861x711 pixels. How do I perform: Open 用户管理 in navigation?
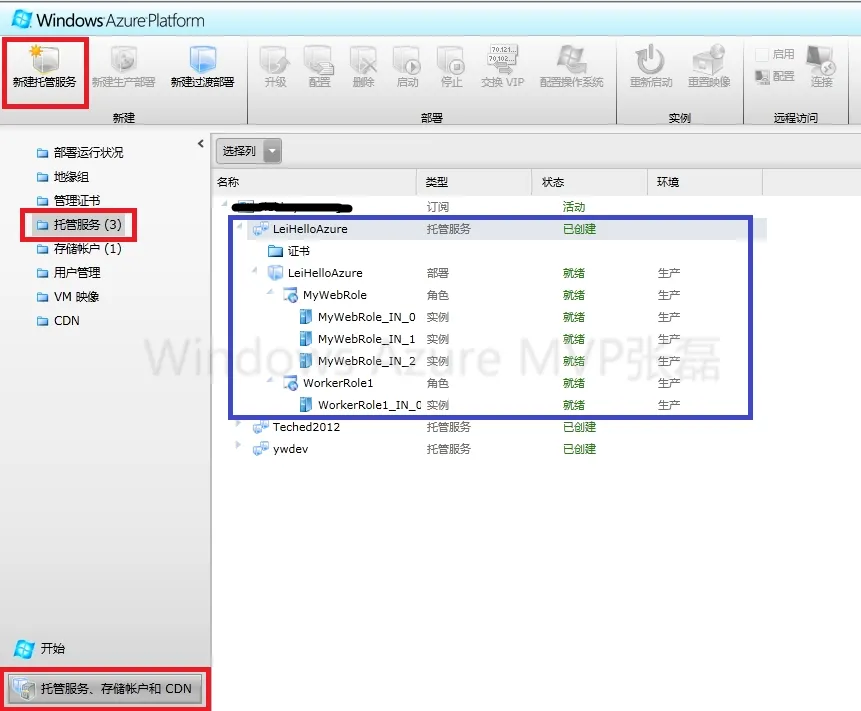(x=69, y=273)
